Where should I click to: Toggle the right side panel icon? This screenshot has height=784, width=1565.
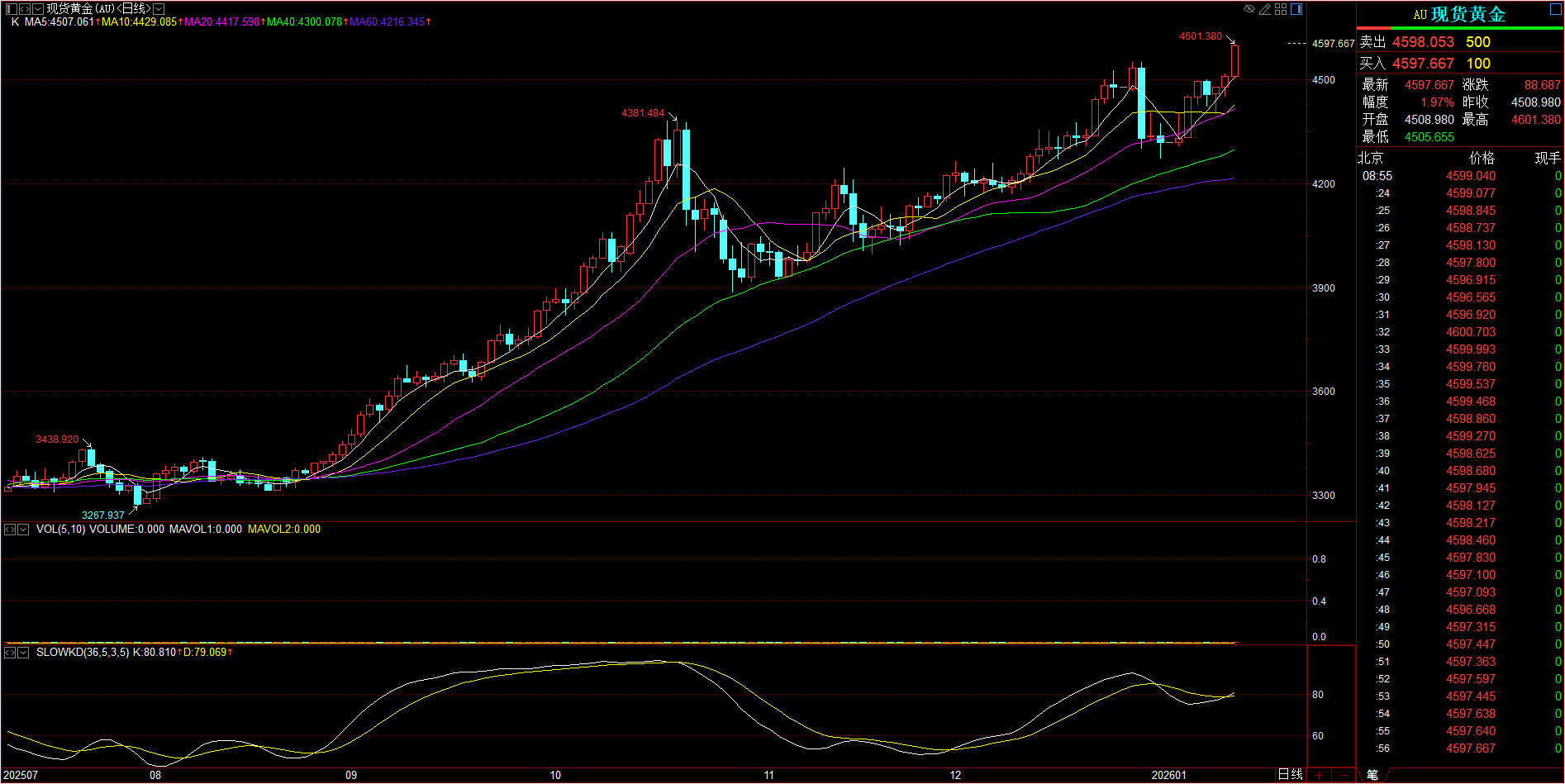tap(1296, 9)
